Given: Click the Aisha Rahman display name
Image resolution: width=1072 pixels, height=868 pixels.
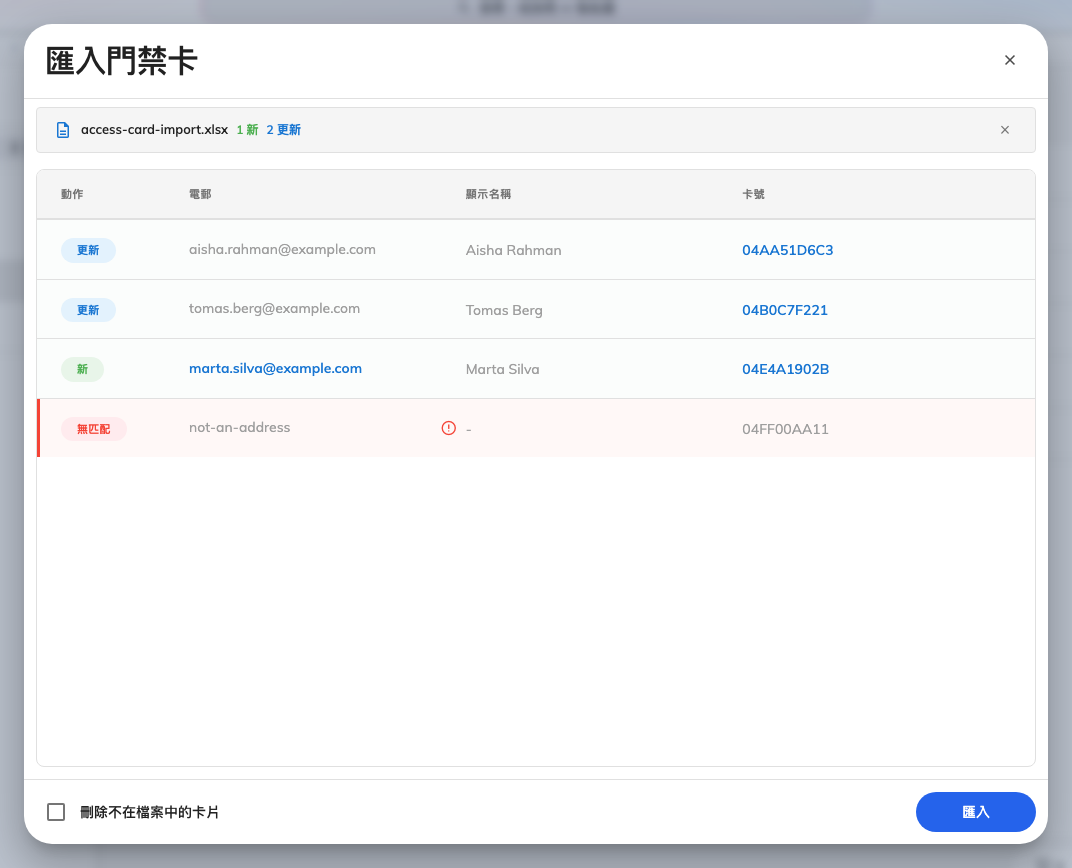Looking at the screenshot, I should tap(513, 250).
